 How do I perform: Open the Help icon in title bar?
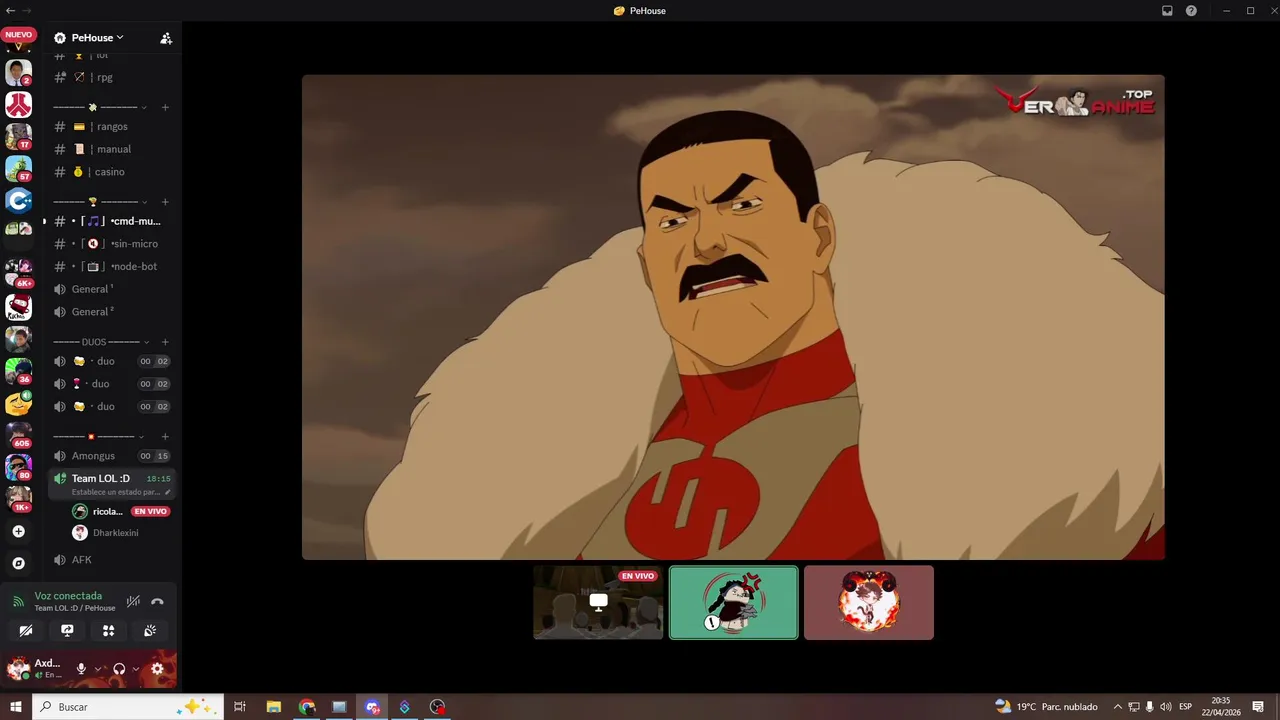click(x=1191, y=11)
